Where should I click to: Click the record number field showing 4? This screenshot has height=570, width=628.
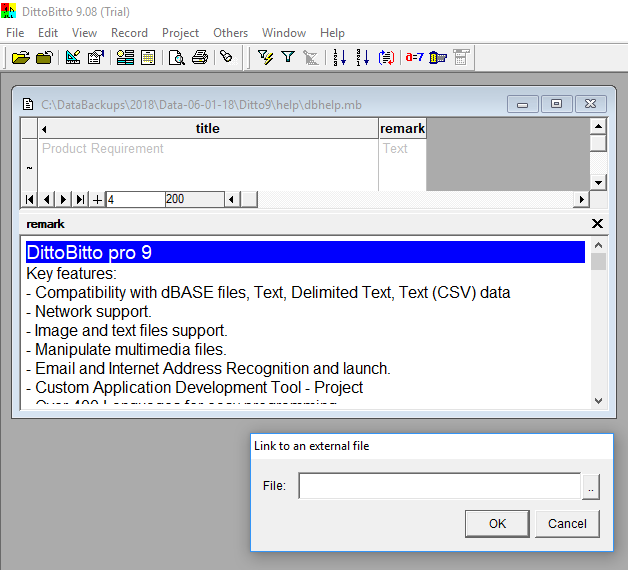(x=135, y=199)
